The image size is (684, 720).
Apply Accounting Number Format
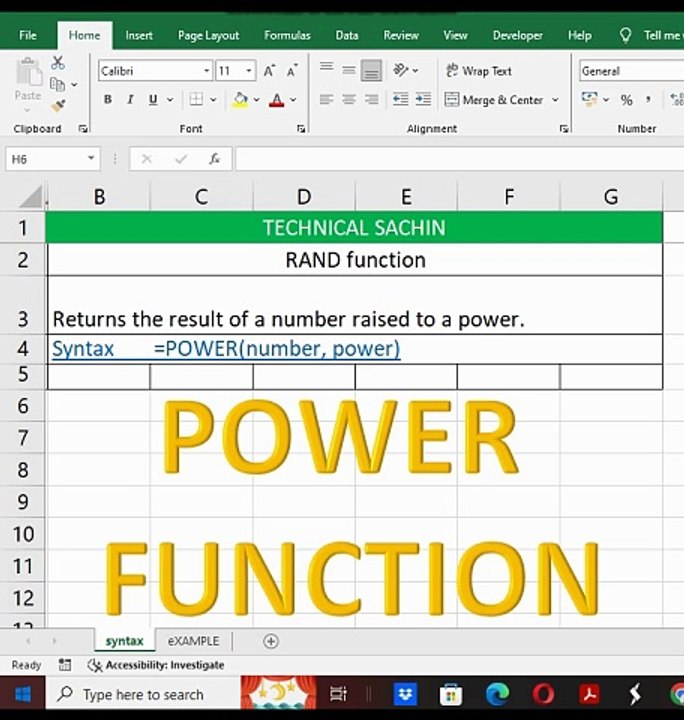tap(589, 99)
